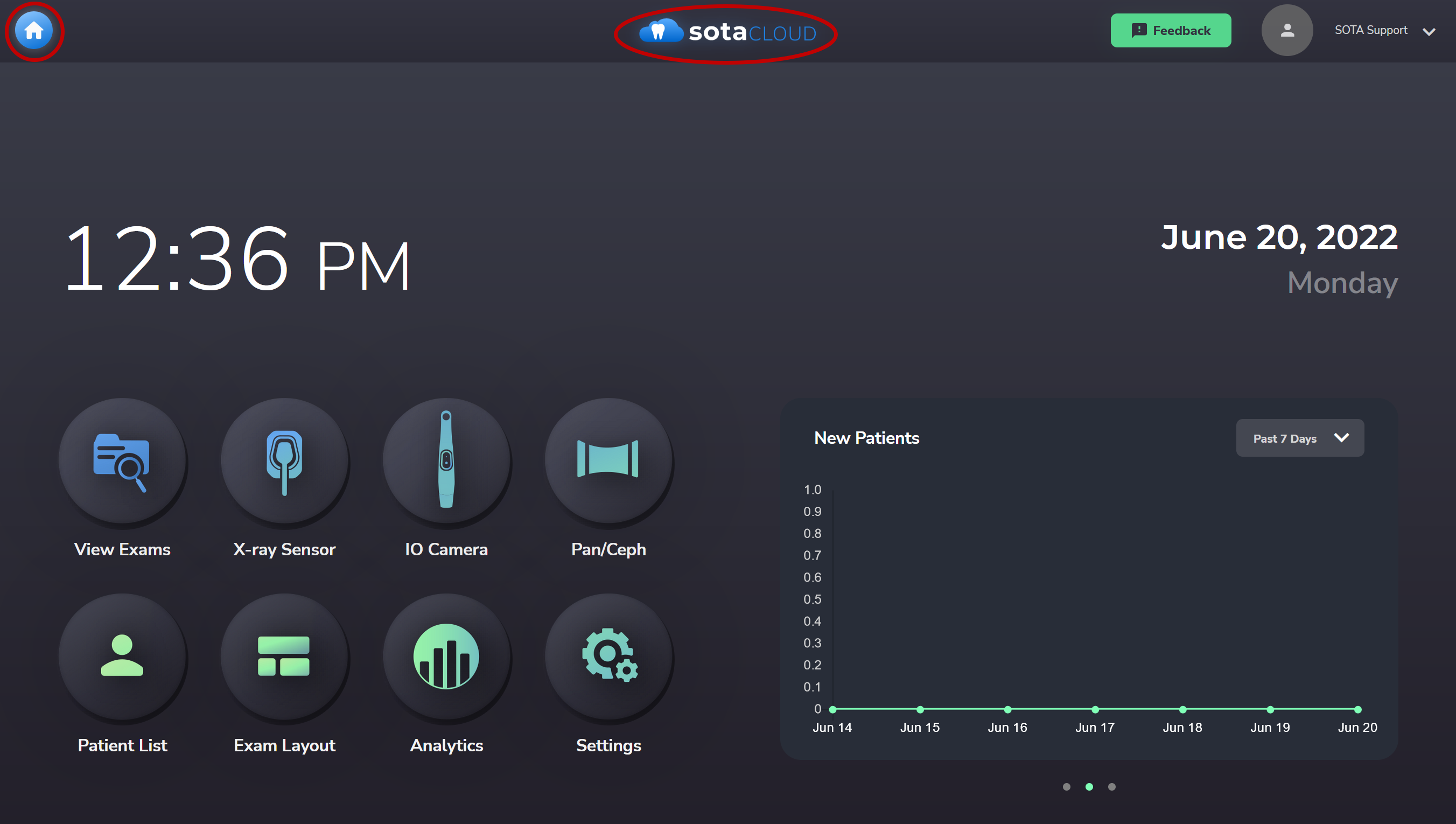Switch to third chart carousel dot
The image size is (1456, 824).
1111,787
